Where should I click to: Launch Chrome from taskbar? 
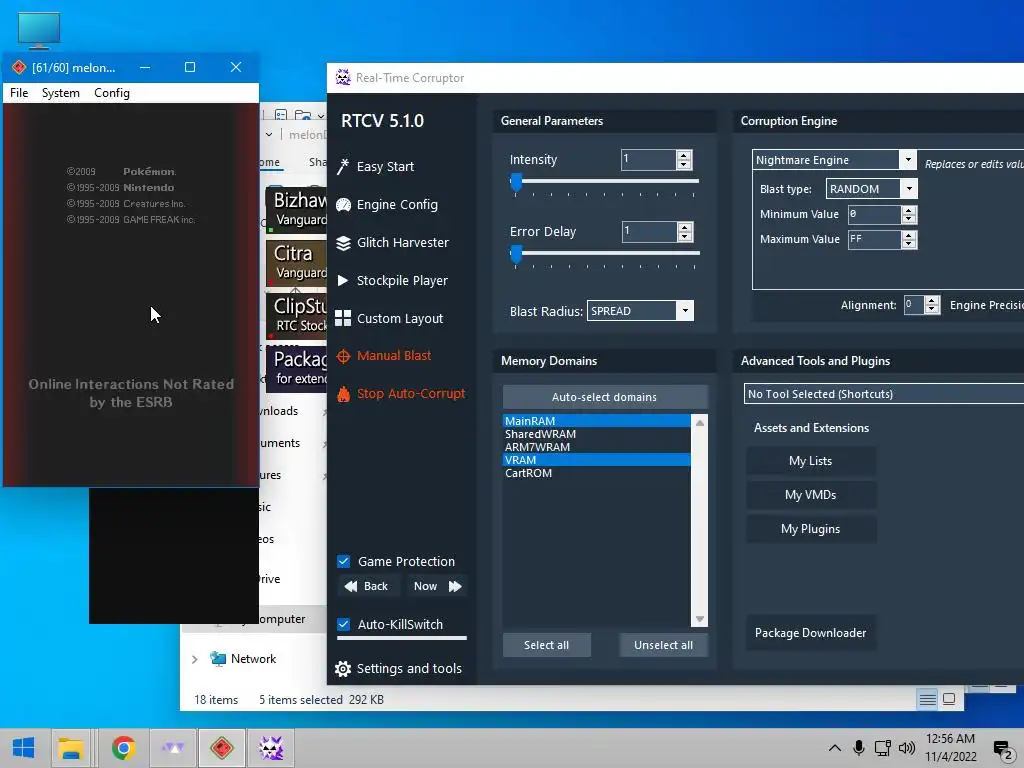point(123,748)
